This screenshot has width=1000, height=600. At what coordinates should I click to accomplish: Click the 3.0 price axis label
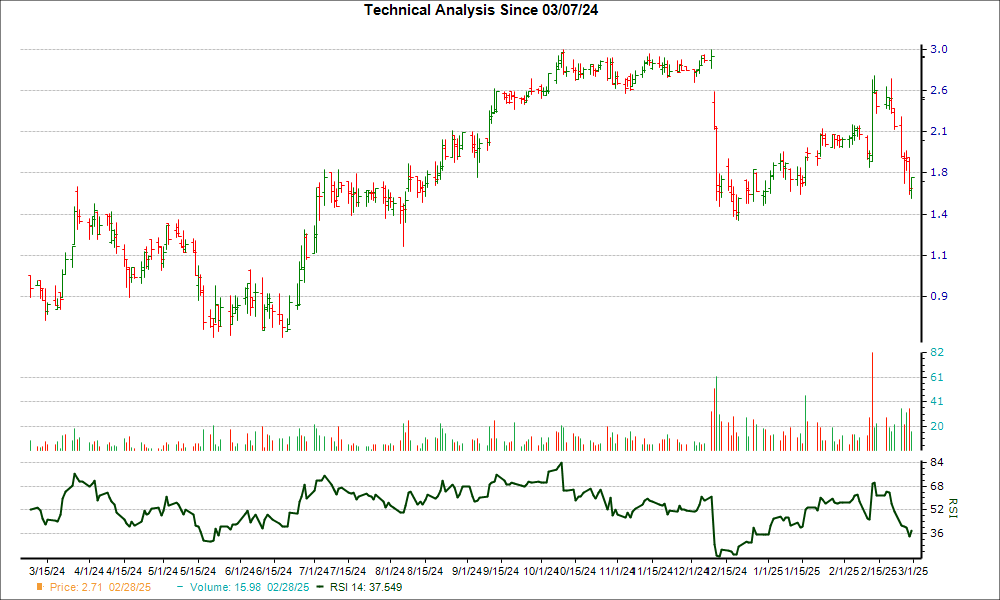tap(939, 49)
